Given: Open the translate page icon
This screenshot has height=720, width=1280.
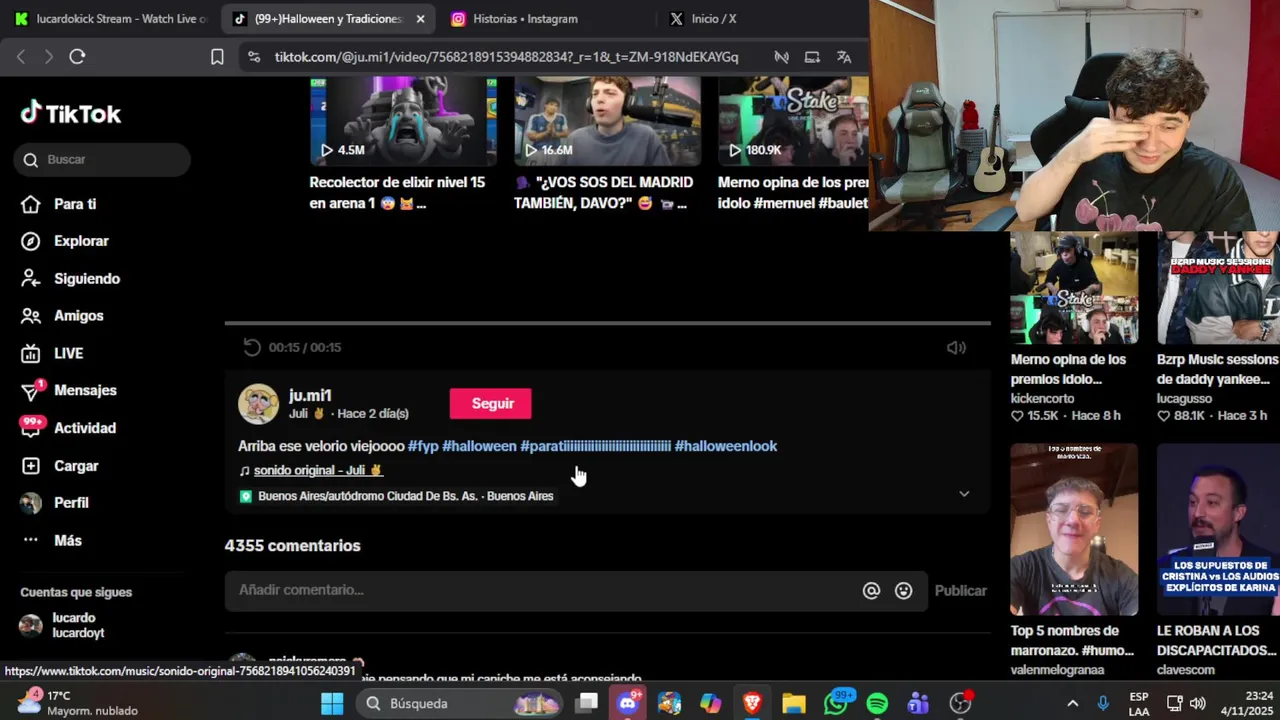Looking at the screenshot, I should pyautogui.click(x=844, y=57).
